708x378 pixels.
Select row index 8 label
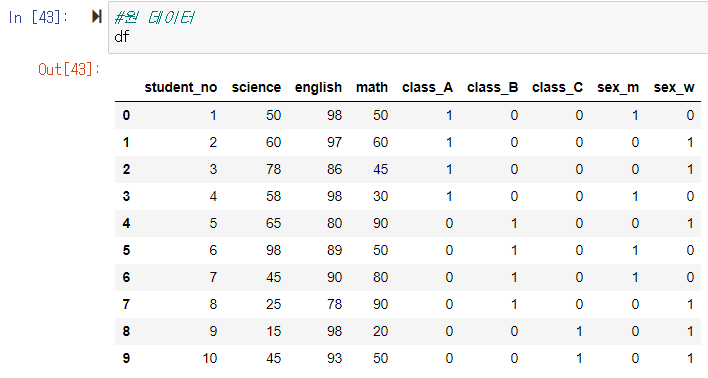click(x=126, y=331)
